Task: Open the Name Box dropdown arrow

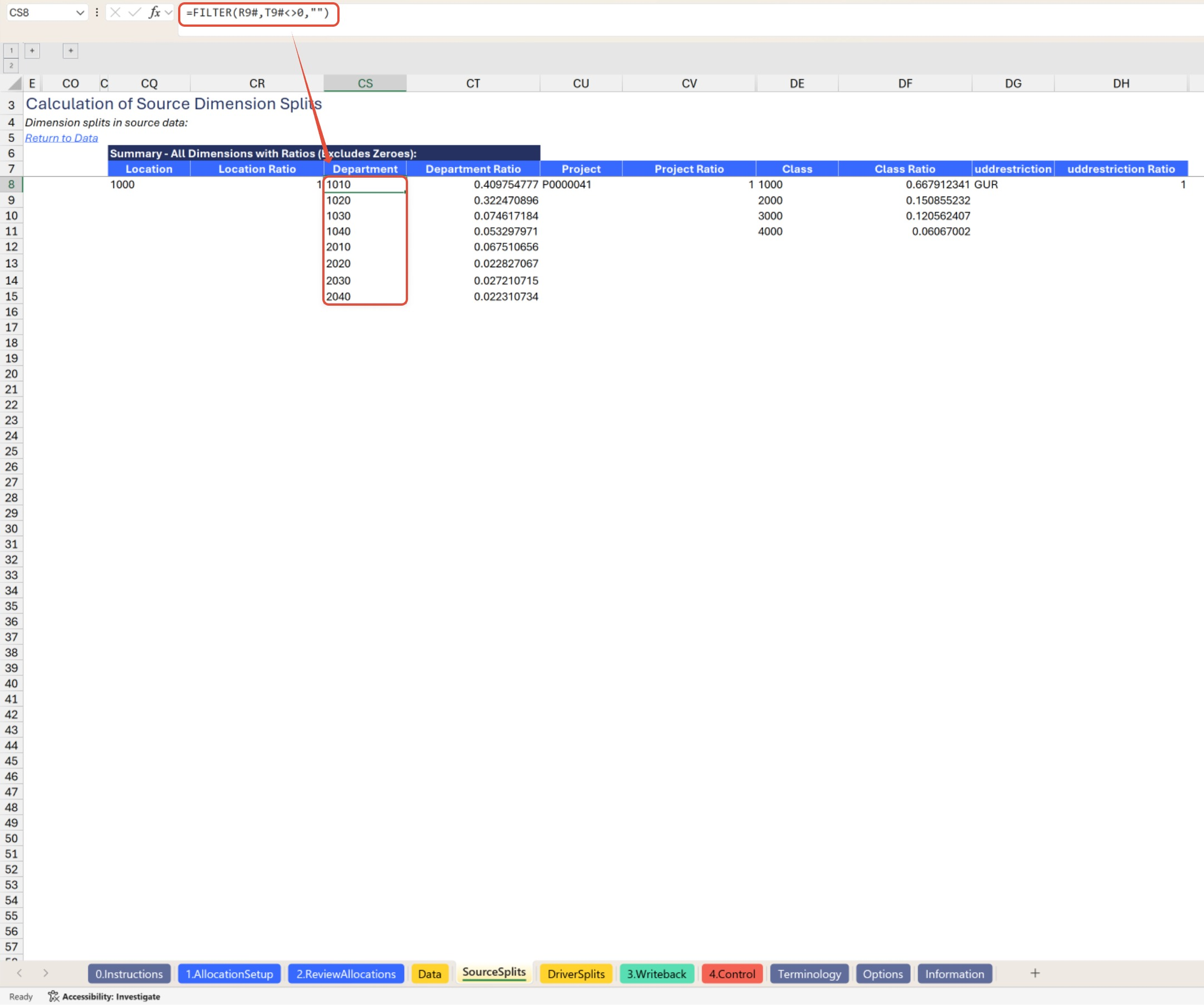Action: [80, 12]
